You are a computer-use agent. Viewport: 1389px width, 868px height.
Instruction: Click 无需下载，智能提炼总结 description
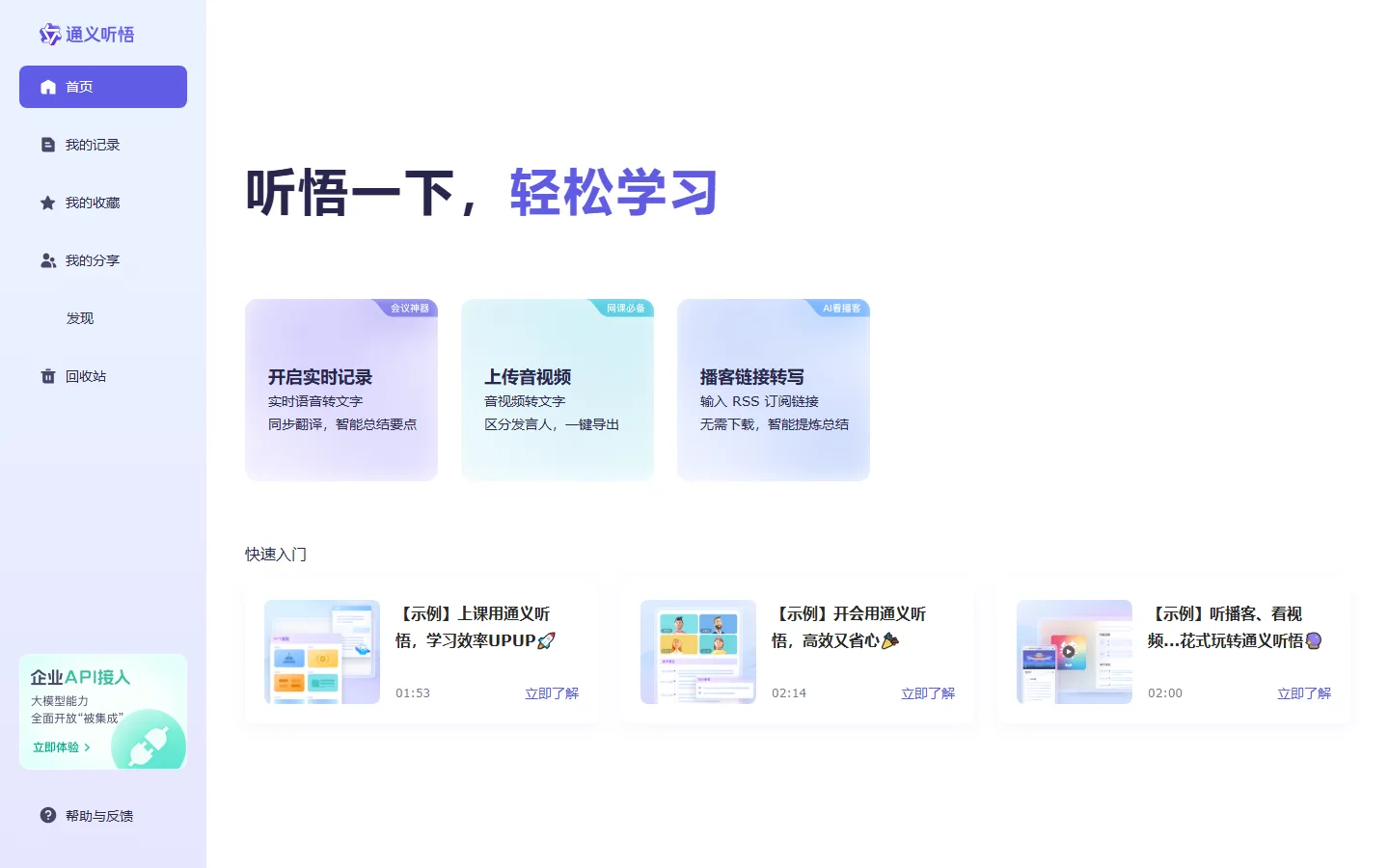click(x=775, y=424)
